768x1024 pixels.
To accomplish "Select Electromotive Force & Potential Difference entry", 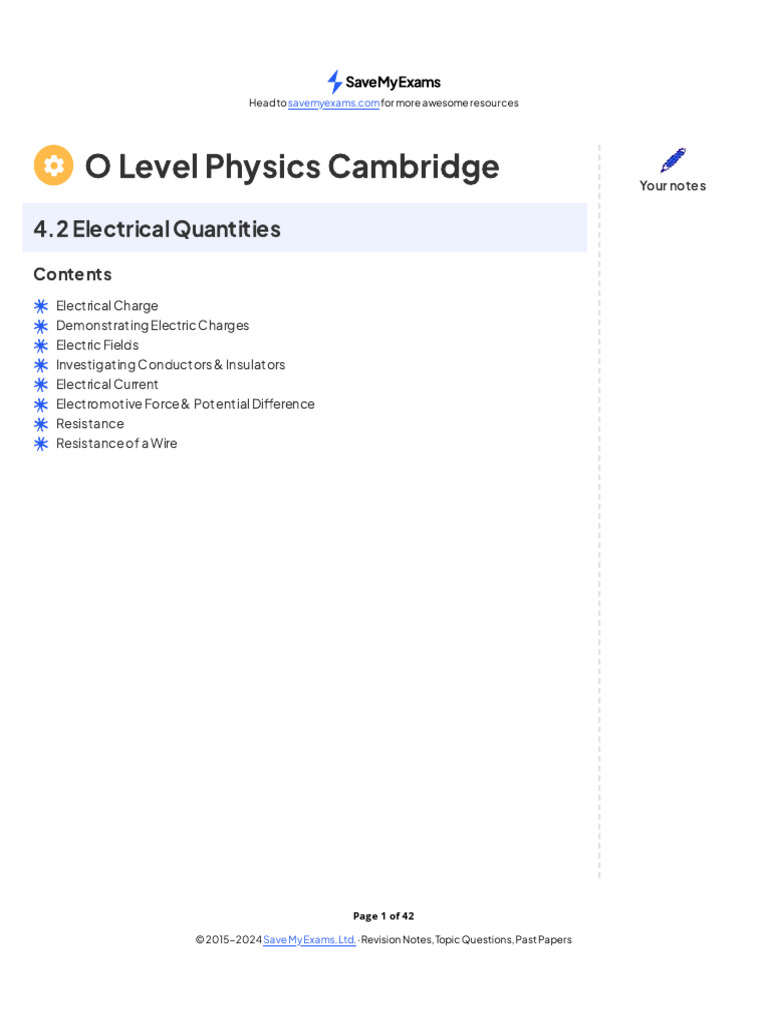I will pos(185,404).
